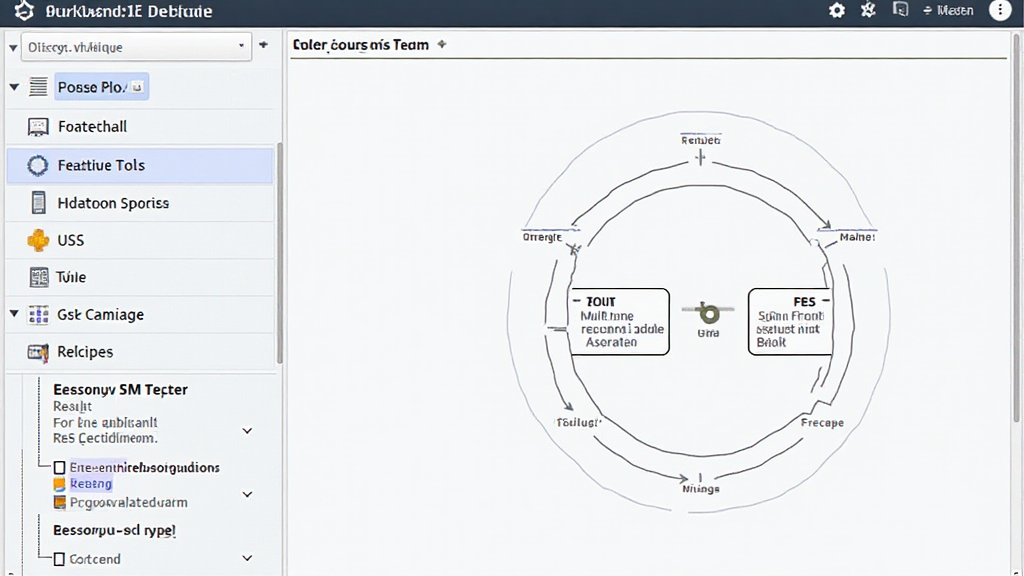Collapse the Posse Plo tree section

tap(14, 88)
